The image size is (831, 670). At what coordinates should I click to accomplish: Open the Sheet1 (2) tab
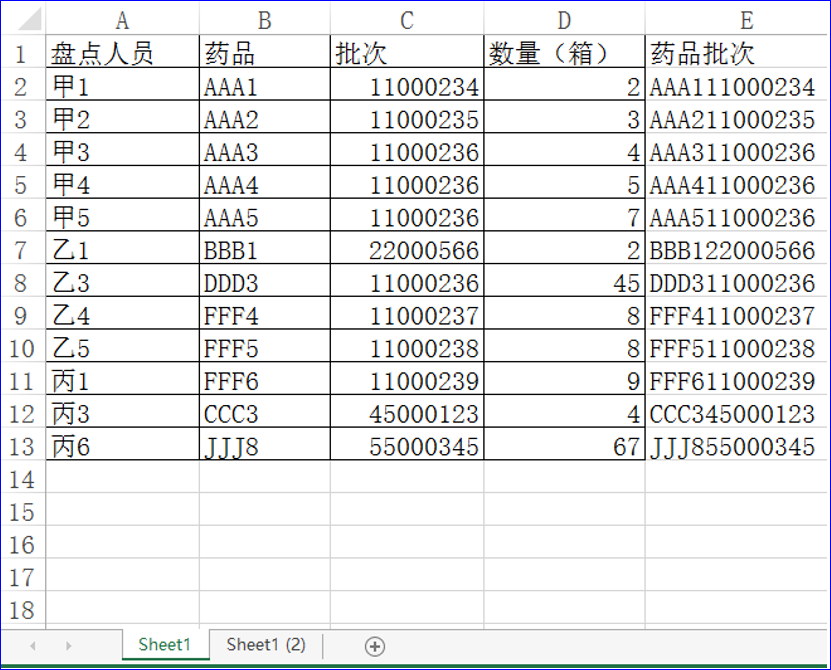coord(266,645)
